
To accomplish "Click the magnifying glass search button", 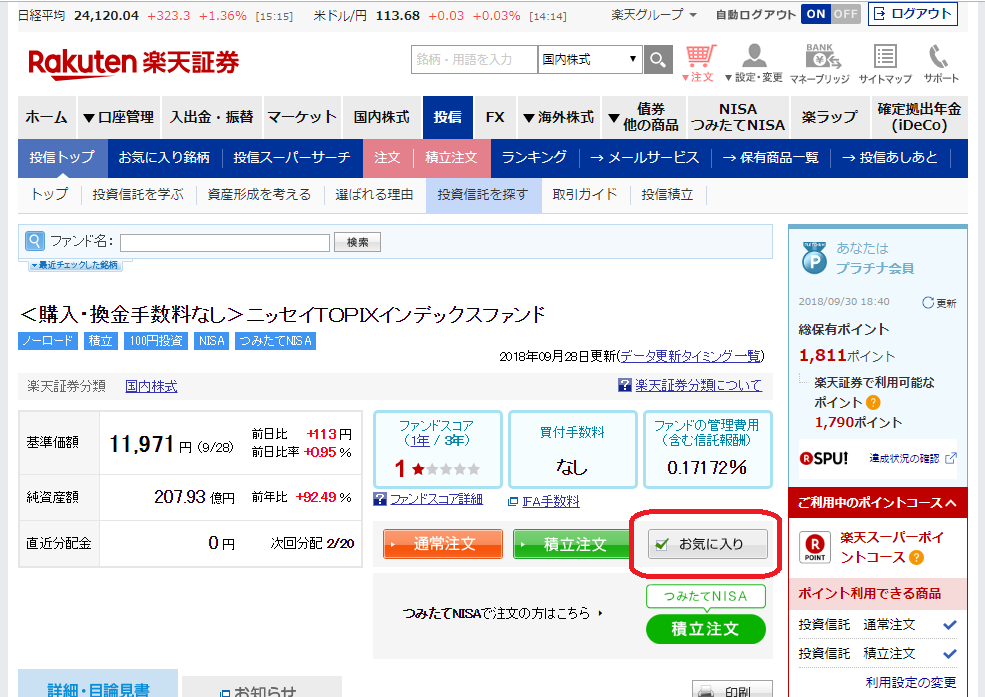I will tap(657, 60).
